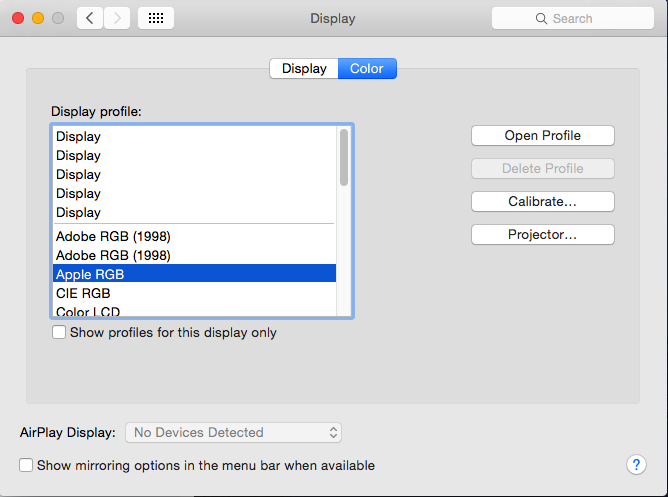
Task: Go back with the left chevron button
Action: (x=90, y=18)
